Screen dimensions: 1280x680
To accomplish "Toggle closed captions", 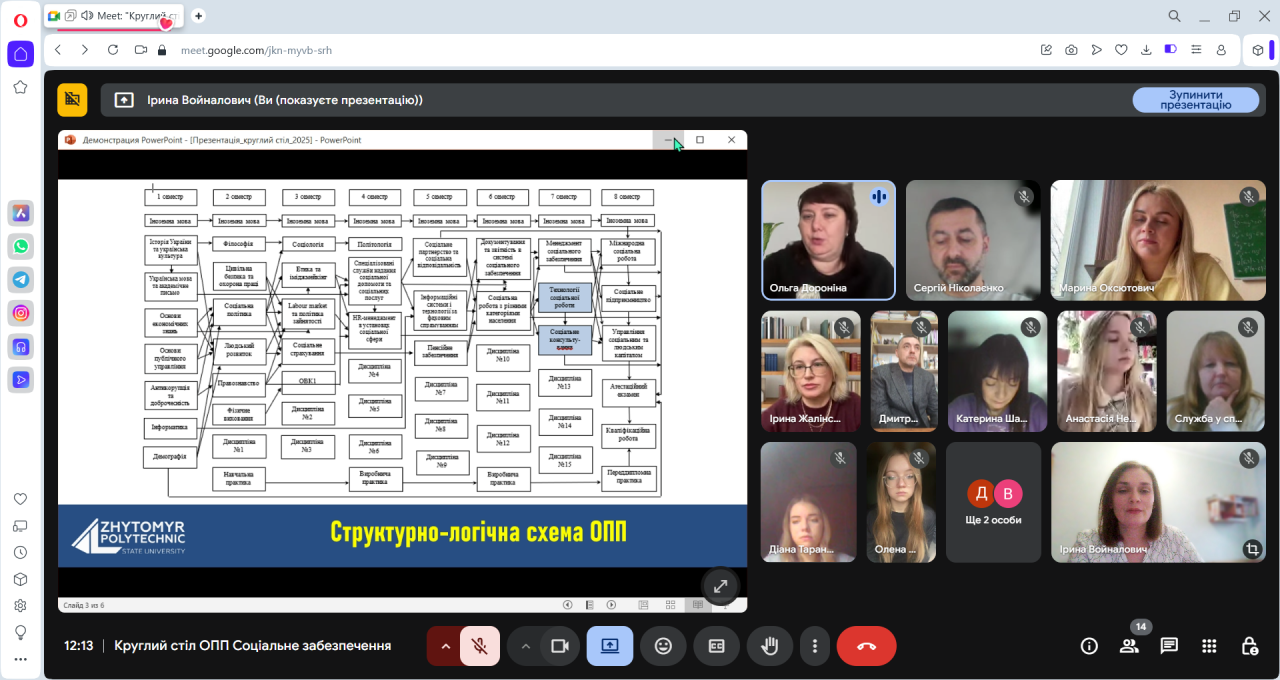I will click(716, 646).
